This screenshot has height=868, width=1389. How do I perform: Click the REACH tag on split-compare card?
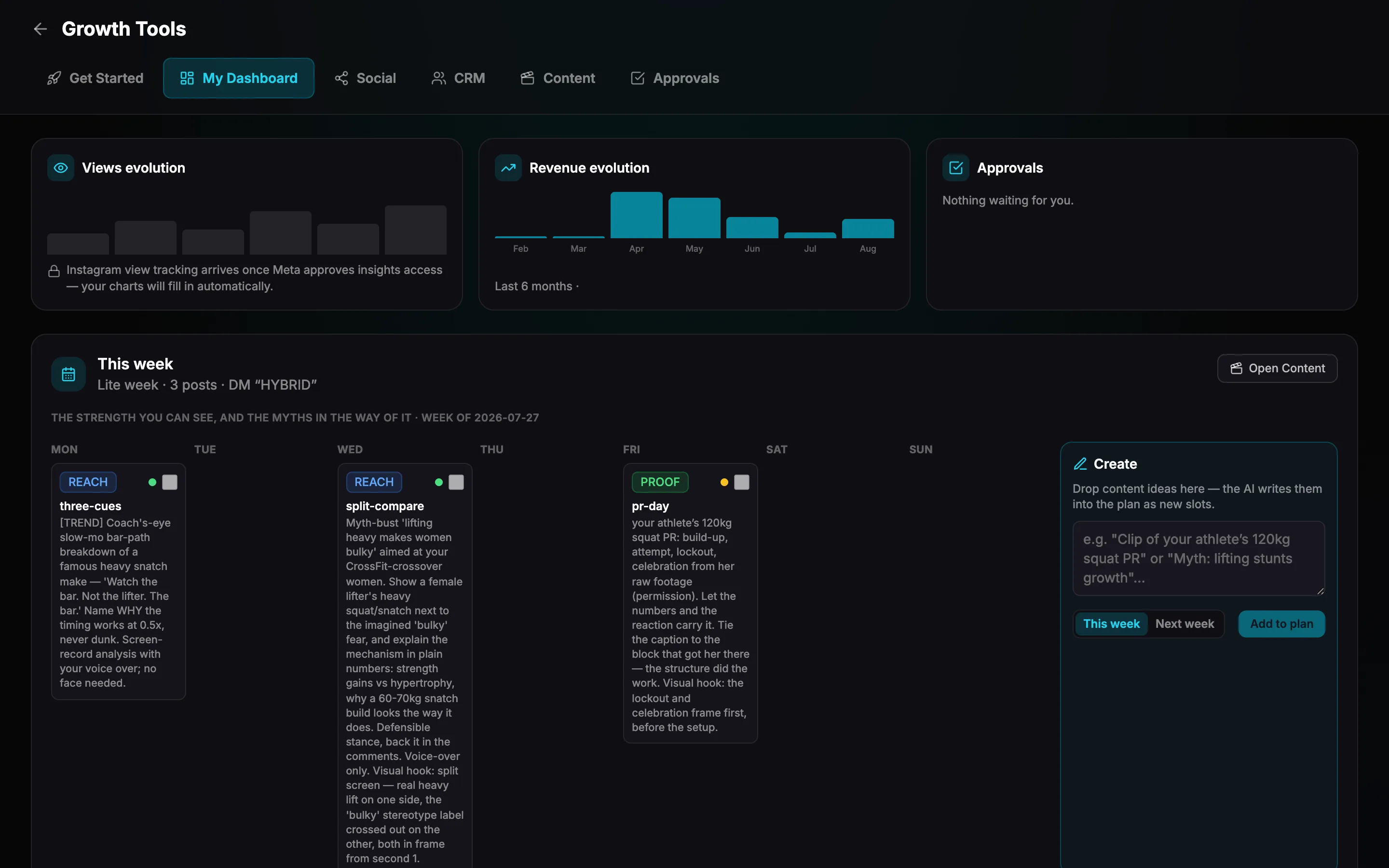point(374,482)
